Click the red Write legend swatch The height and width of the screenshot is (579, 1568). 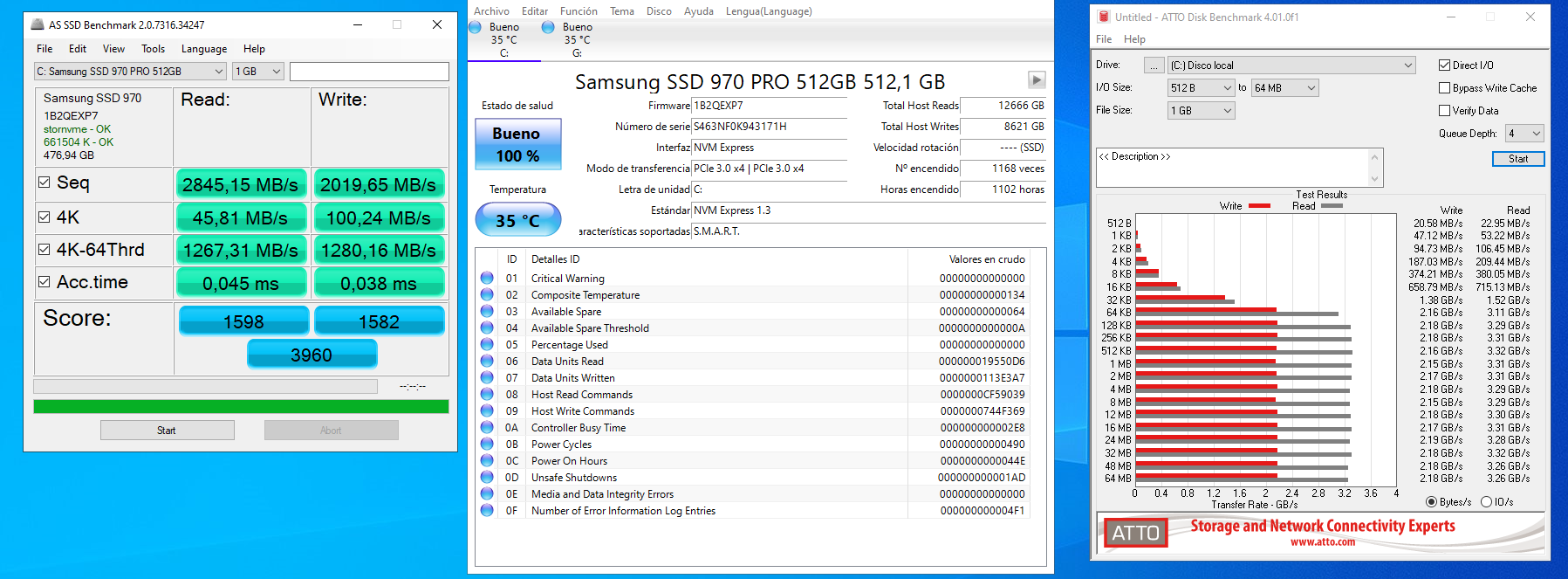[1259, 206]
